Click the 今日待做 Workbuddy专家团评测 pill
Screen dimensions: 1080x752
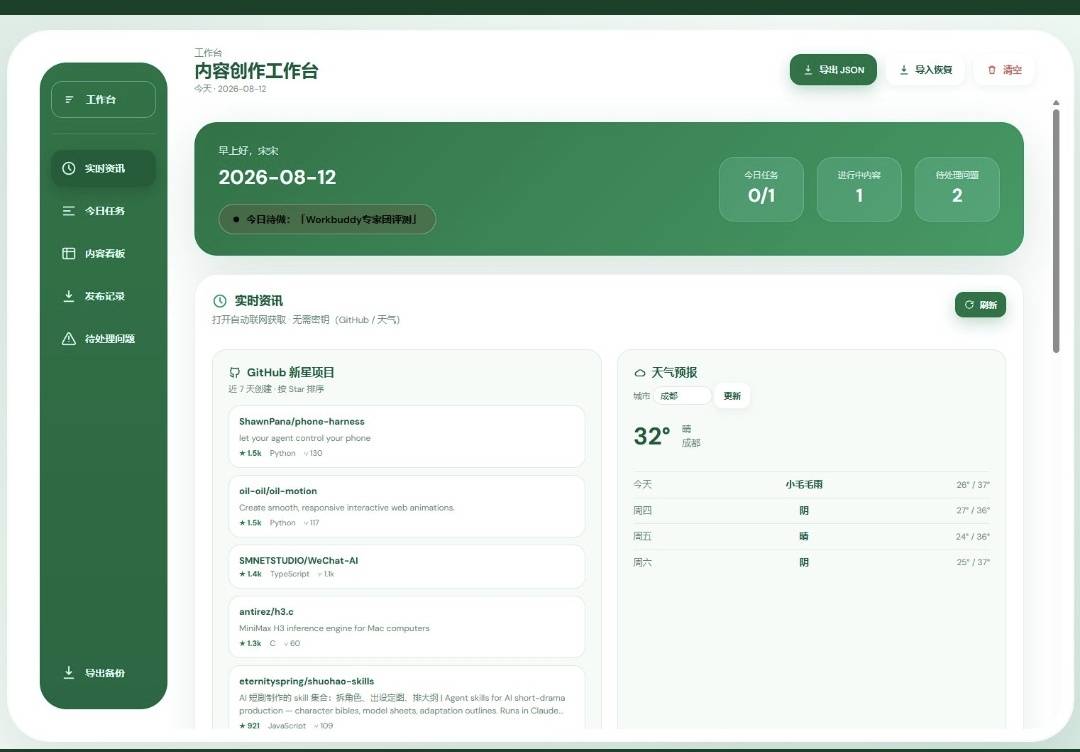point(327,219)
